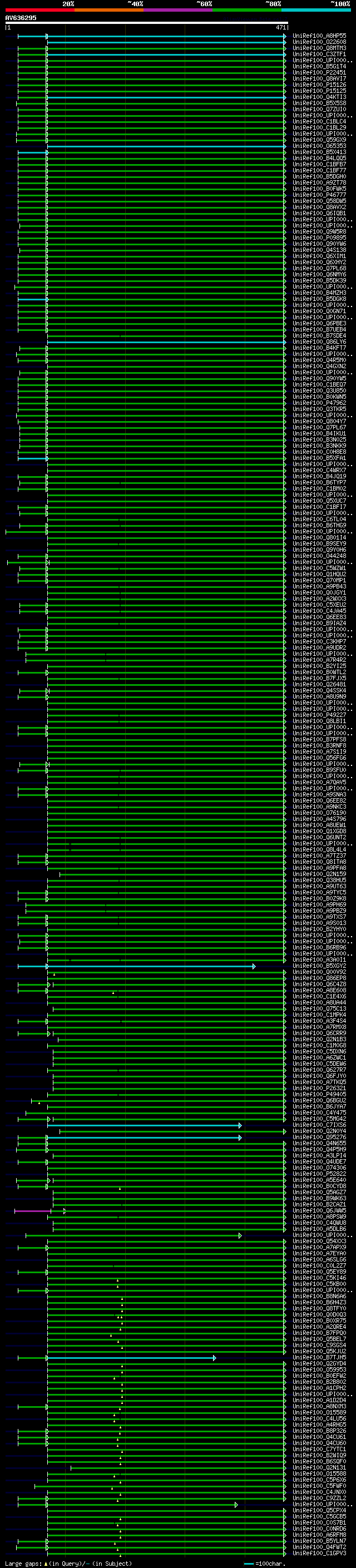Select the UniRef100_Q5CPX4 entry
This screenshot has width=356, height=1568.
point(319,1510)
